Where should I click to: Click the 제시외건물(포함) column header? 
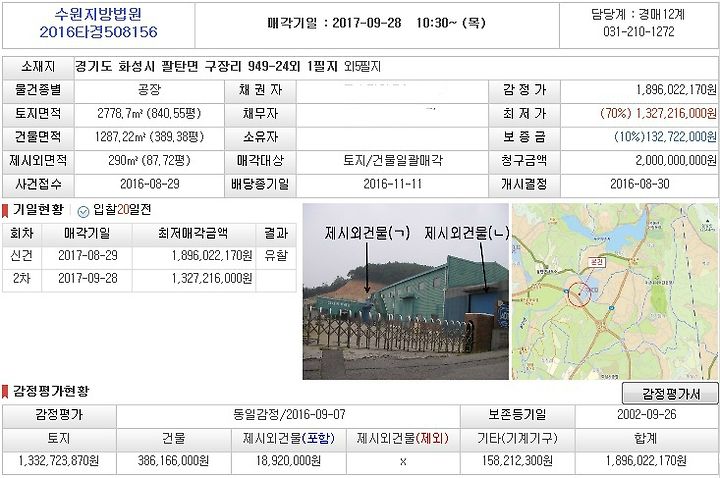[x=289, y=439]
